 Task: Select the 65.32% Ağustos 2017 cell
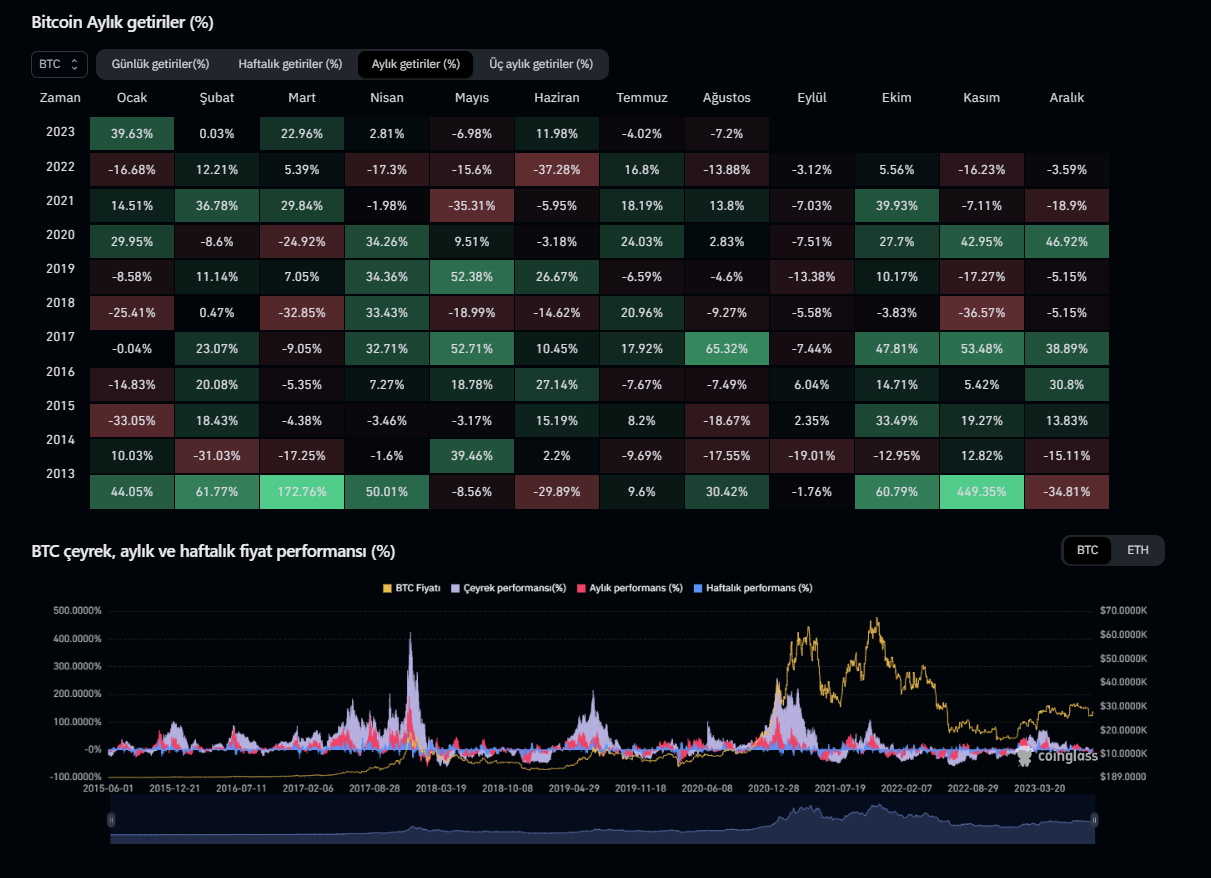(727, 349)
